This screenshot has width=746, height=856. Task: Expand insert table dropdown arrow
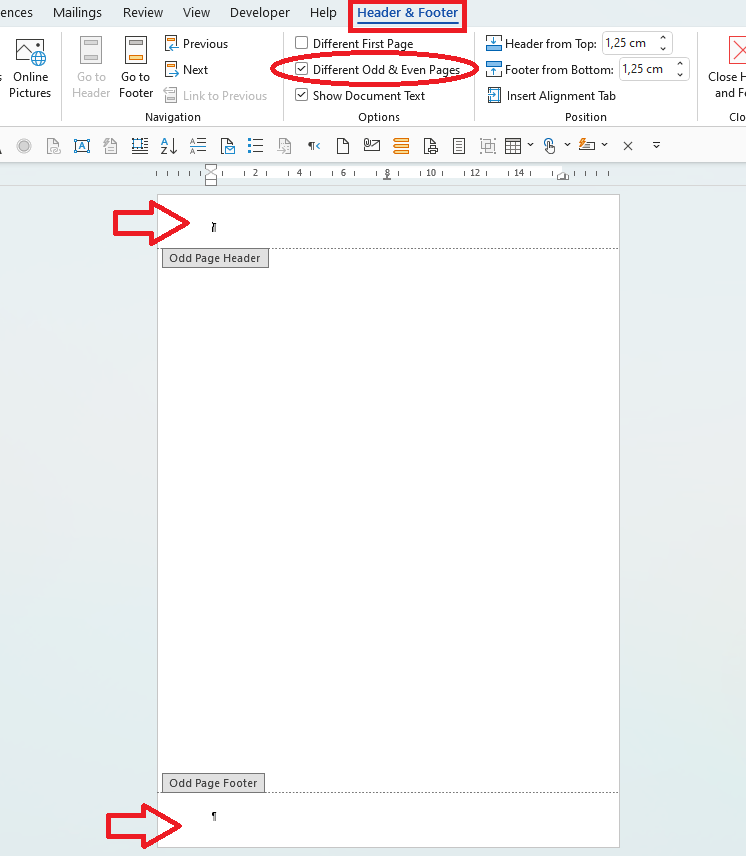530,145
